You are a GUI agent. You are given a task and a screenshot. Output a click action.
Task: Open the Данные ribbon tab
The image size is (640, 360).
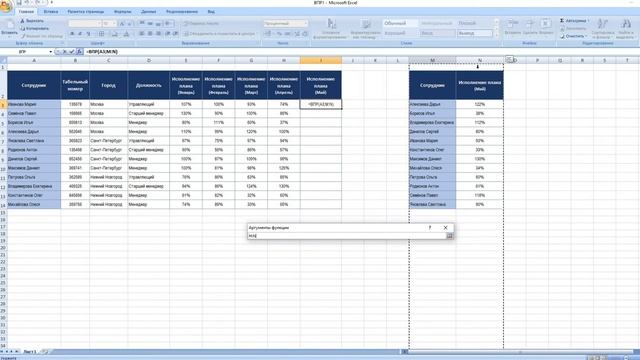click(x=149, y=12)
